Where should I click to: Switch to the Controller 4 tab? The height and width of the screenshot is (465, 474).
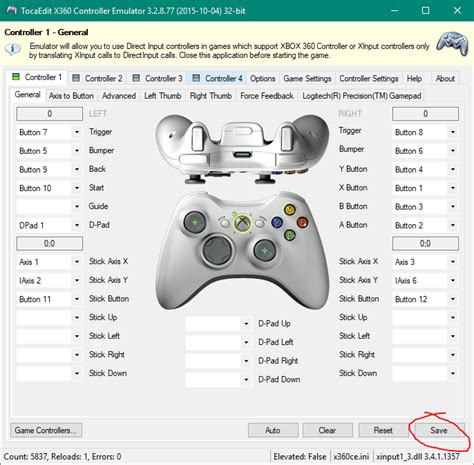(x=217, y=79)
